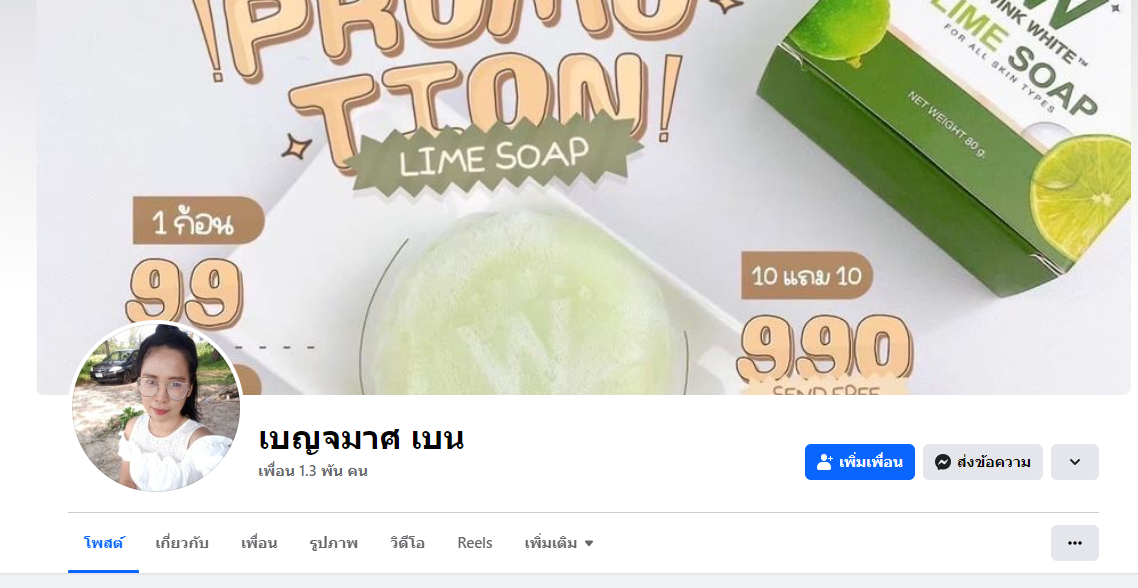The width and height of the screenshot is (1138, 588).
Task: Expand the เพิ่มเติม tab dropdown
Action: point(559,543)
